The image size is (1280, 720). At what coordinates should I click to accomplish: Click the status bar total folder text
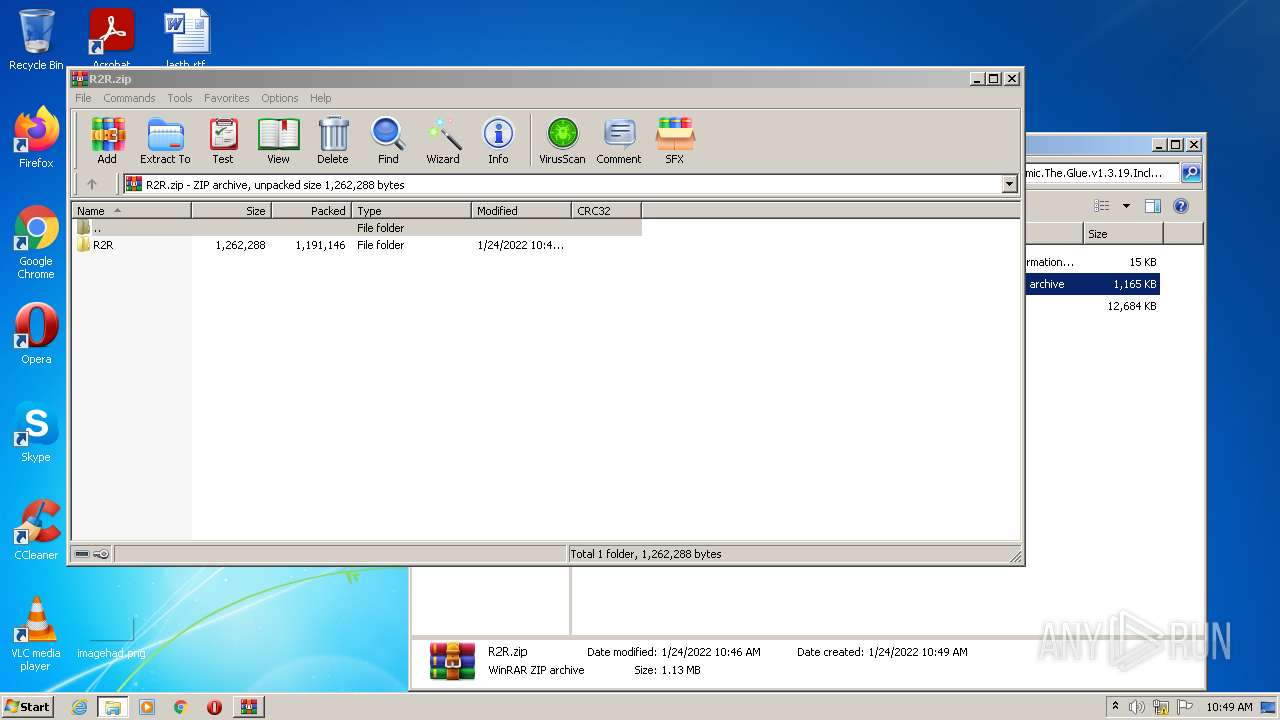(x=646, y=554)
